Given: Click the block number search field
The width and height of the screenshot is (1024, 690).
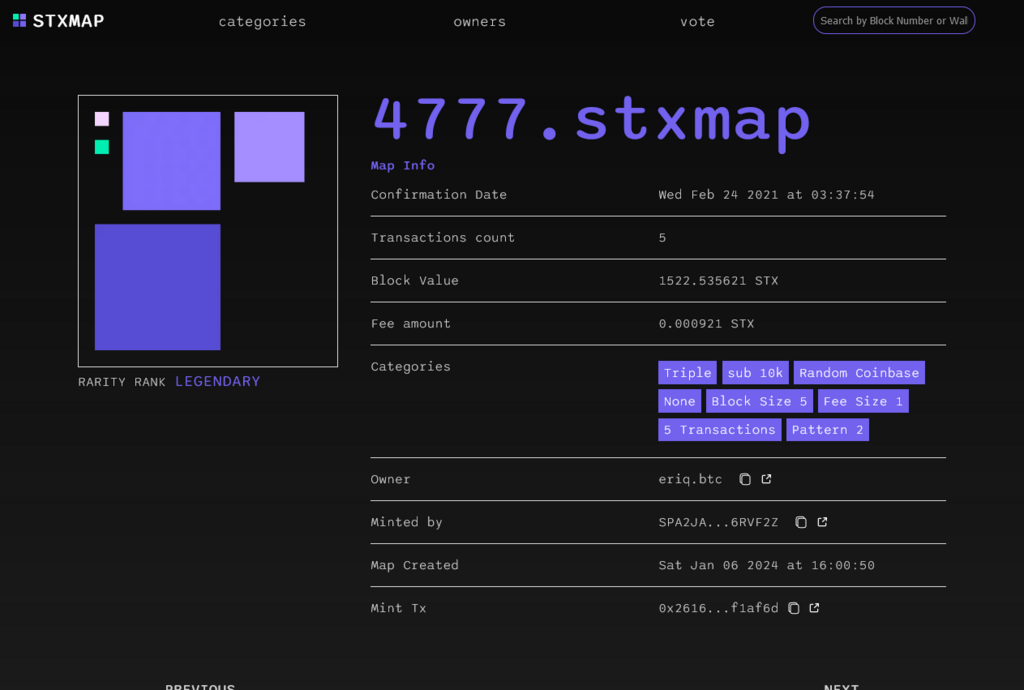Looking at the screenshot, I should [x=893, y=21].
